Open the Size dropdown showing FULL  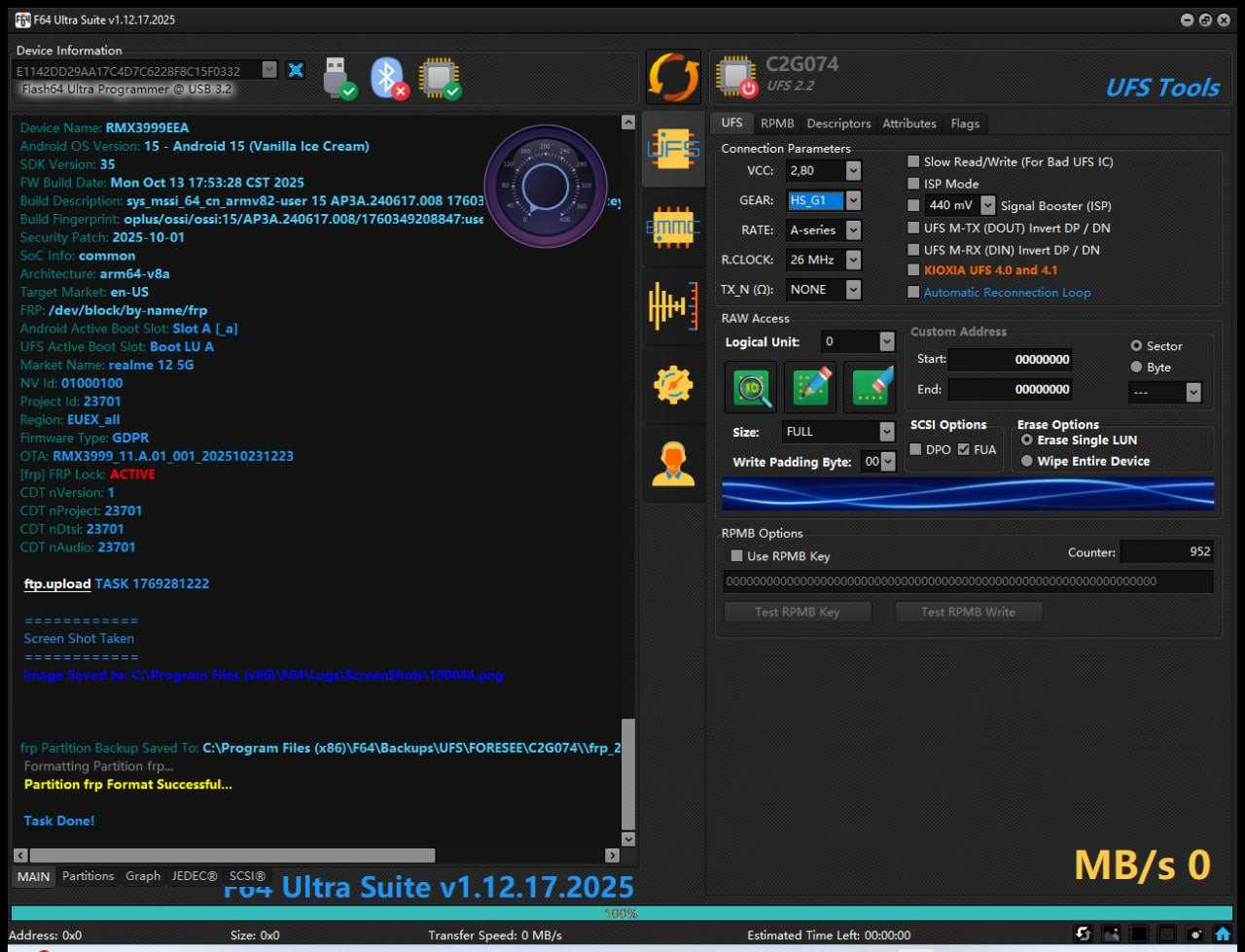coord(886,432)
